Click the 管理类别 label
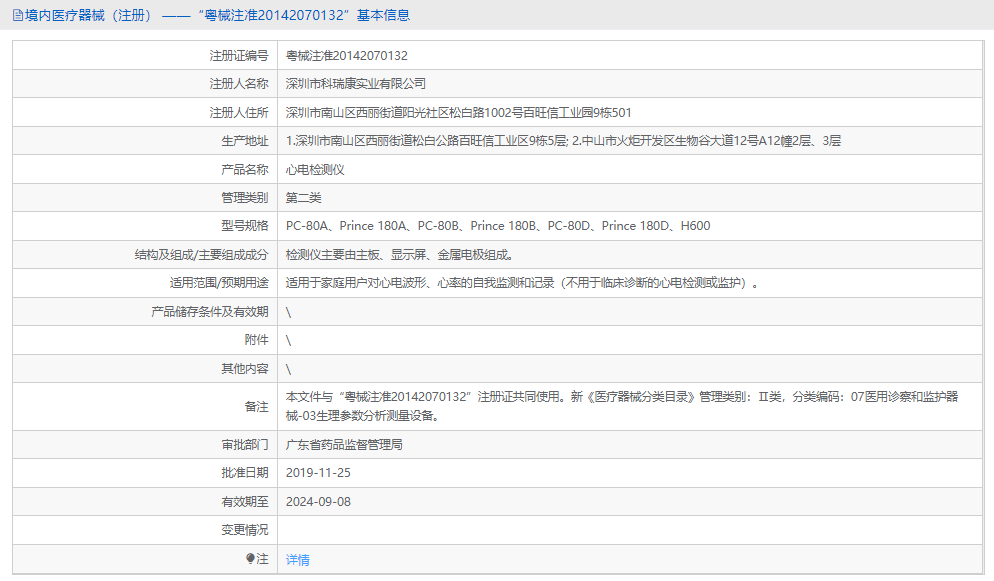This screenshot has height=581, width=994. pos(245,198)
